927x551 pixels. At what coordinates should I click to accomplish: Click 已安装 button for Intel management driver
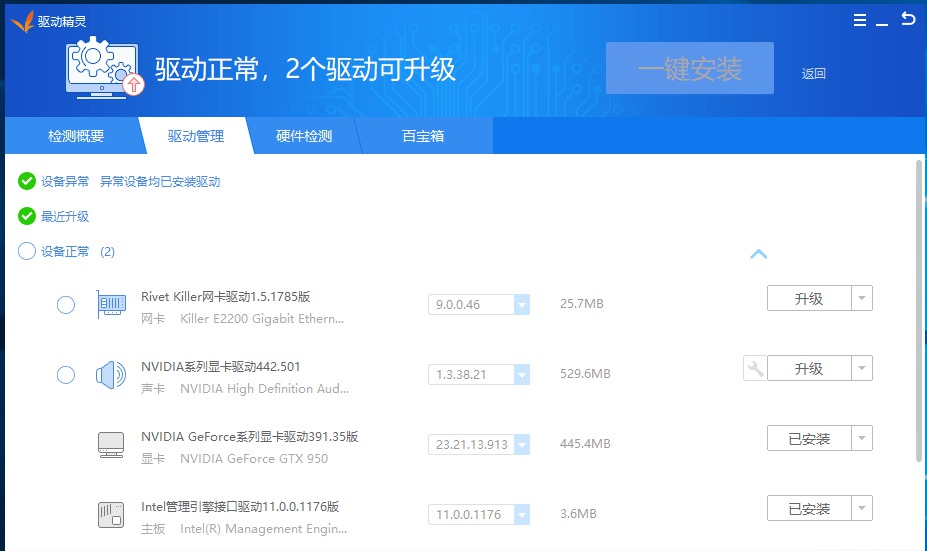pyautogui.click(x=809, y=508)
